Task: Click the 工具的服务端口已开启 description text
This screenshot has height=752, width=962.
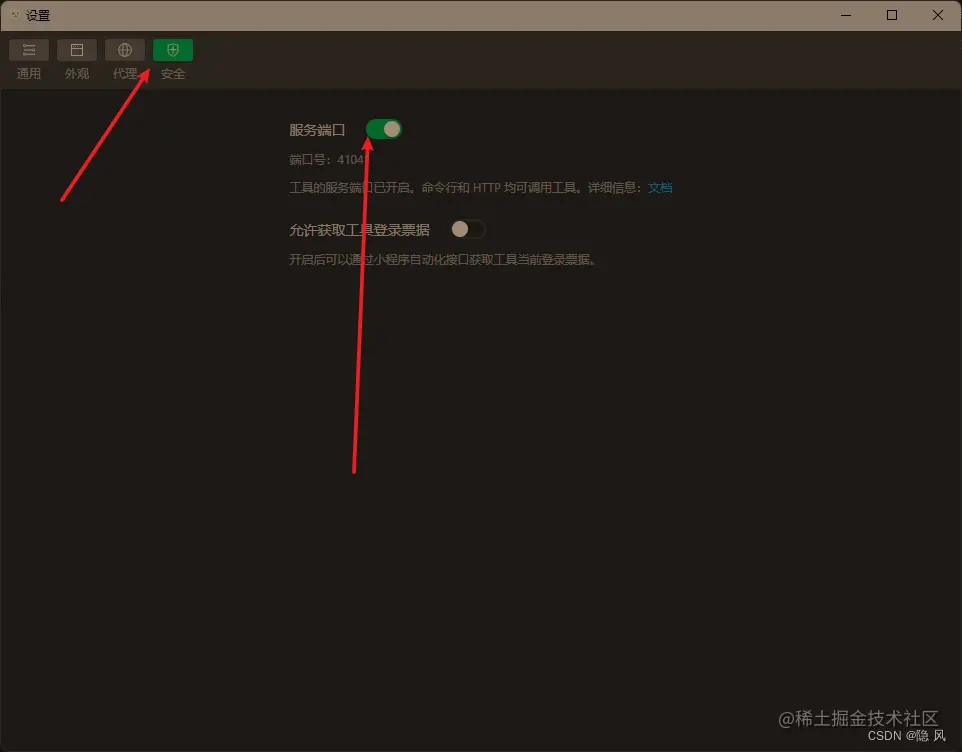Action: [468, 188]
